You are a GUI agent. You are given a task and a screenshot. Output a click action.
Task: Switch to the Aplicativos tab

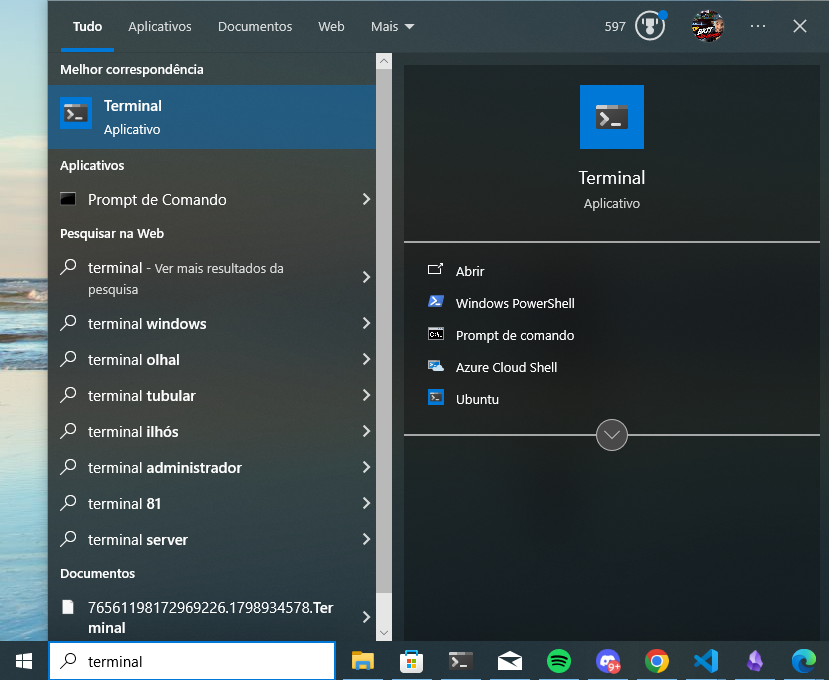(159, 27)
